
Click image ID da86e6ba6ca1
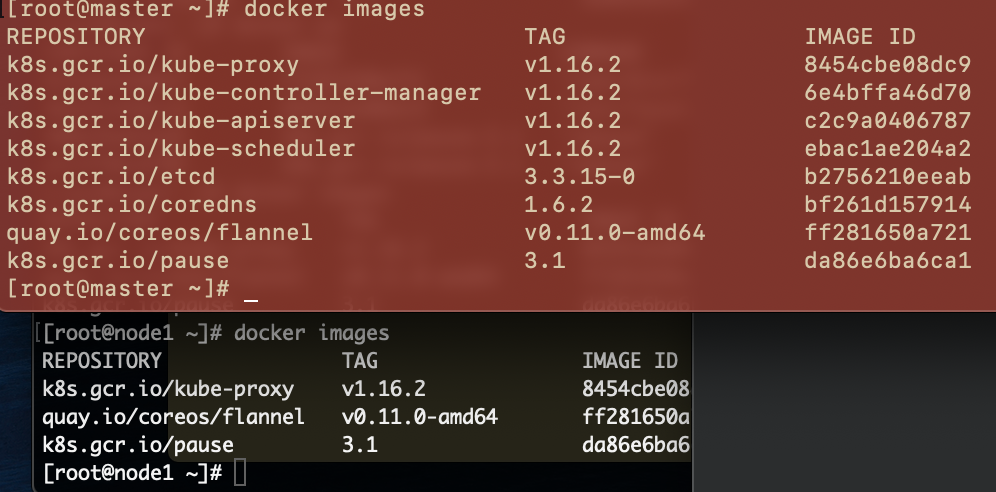coord(887,260)
